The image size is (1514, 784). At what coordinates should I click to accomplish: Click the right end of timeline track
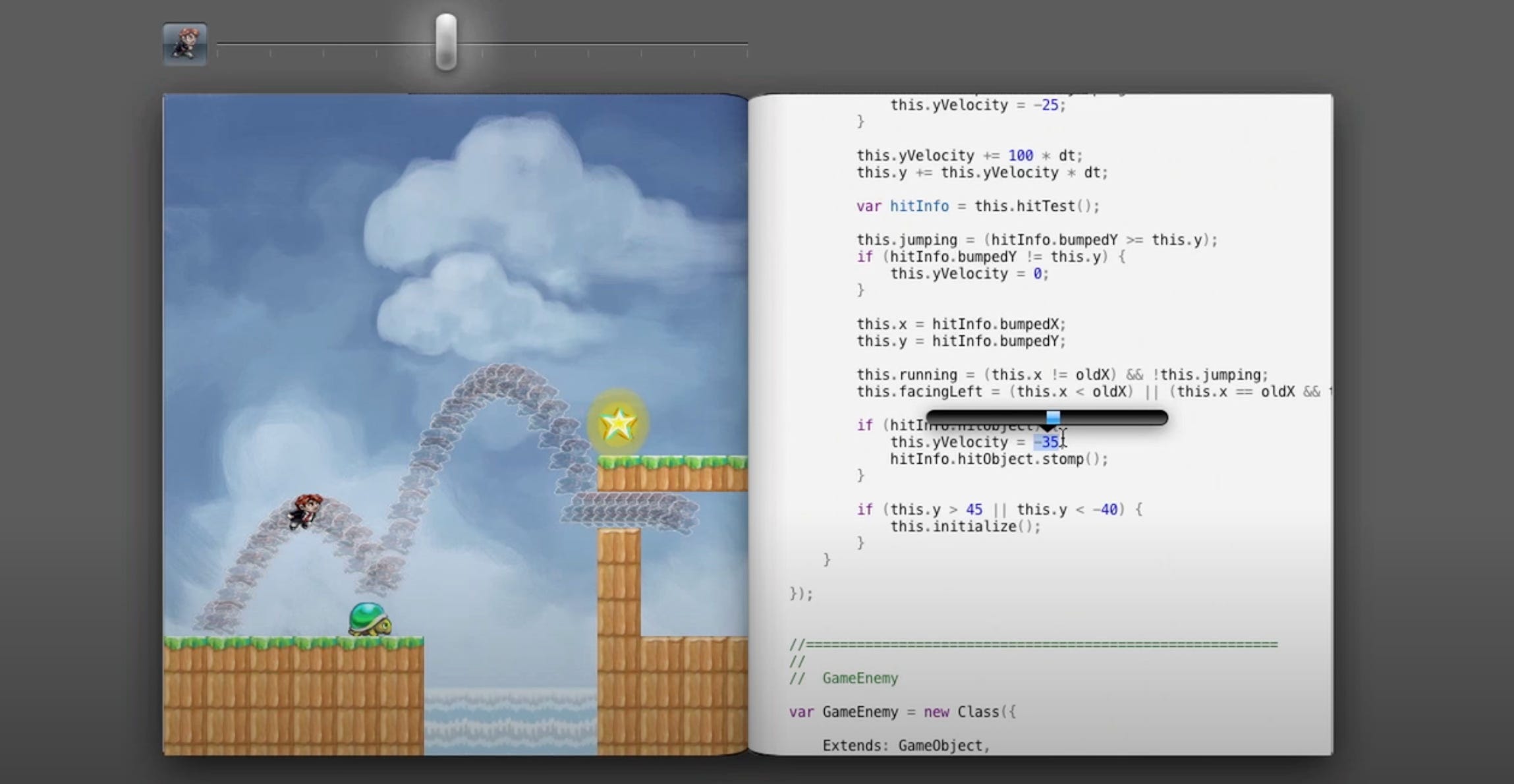[x=746, y=43]
